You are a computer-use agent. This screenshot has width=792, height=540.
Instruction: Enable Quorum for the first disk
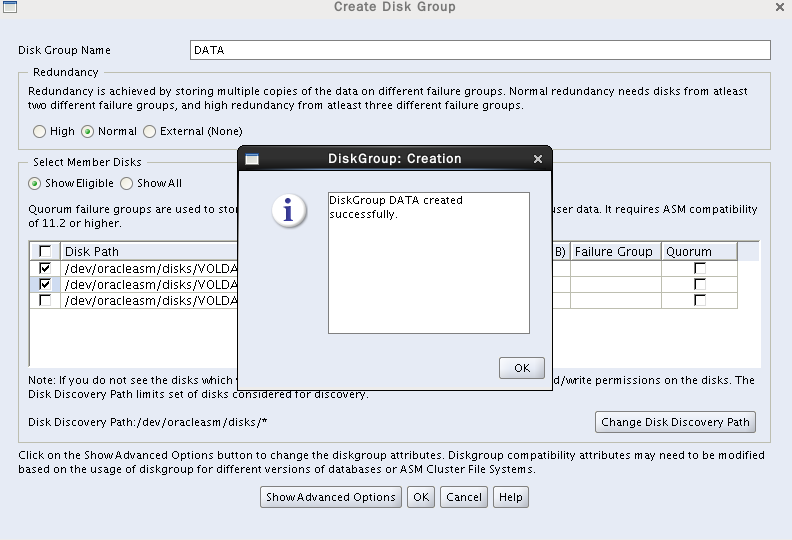coord(700,269)
